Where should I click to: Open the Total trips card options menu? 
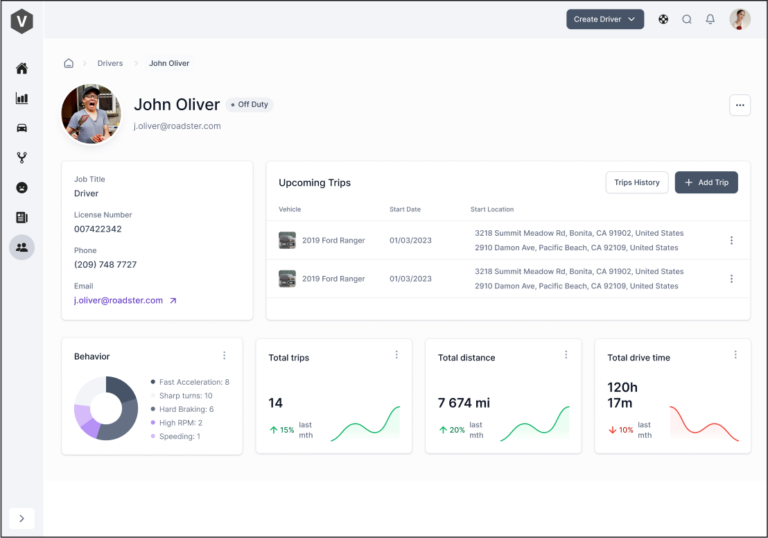[x=396, y=355]
